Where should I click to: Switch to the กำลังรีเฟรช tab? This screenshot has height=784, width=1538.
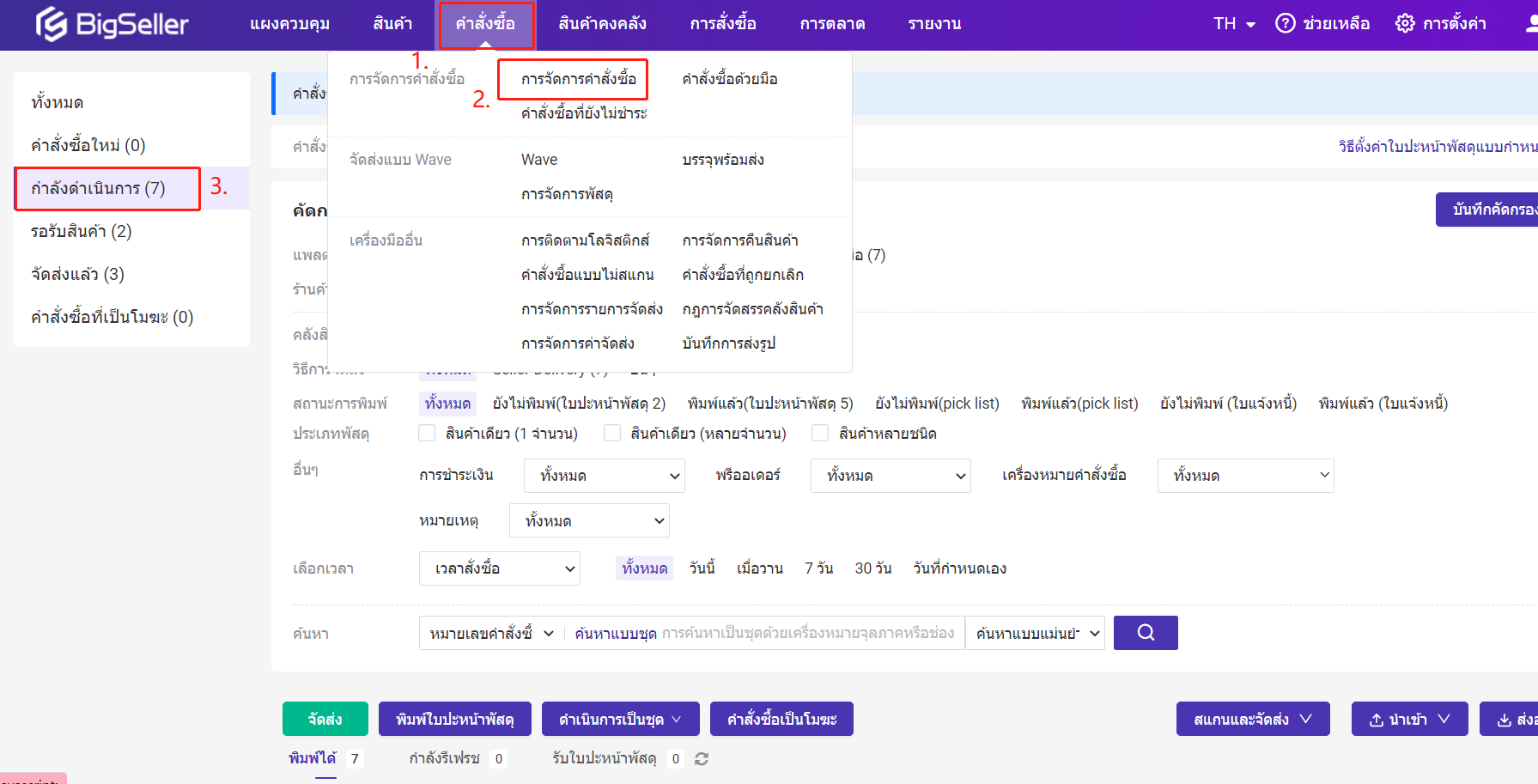[x=444, y=758]
